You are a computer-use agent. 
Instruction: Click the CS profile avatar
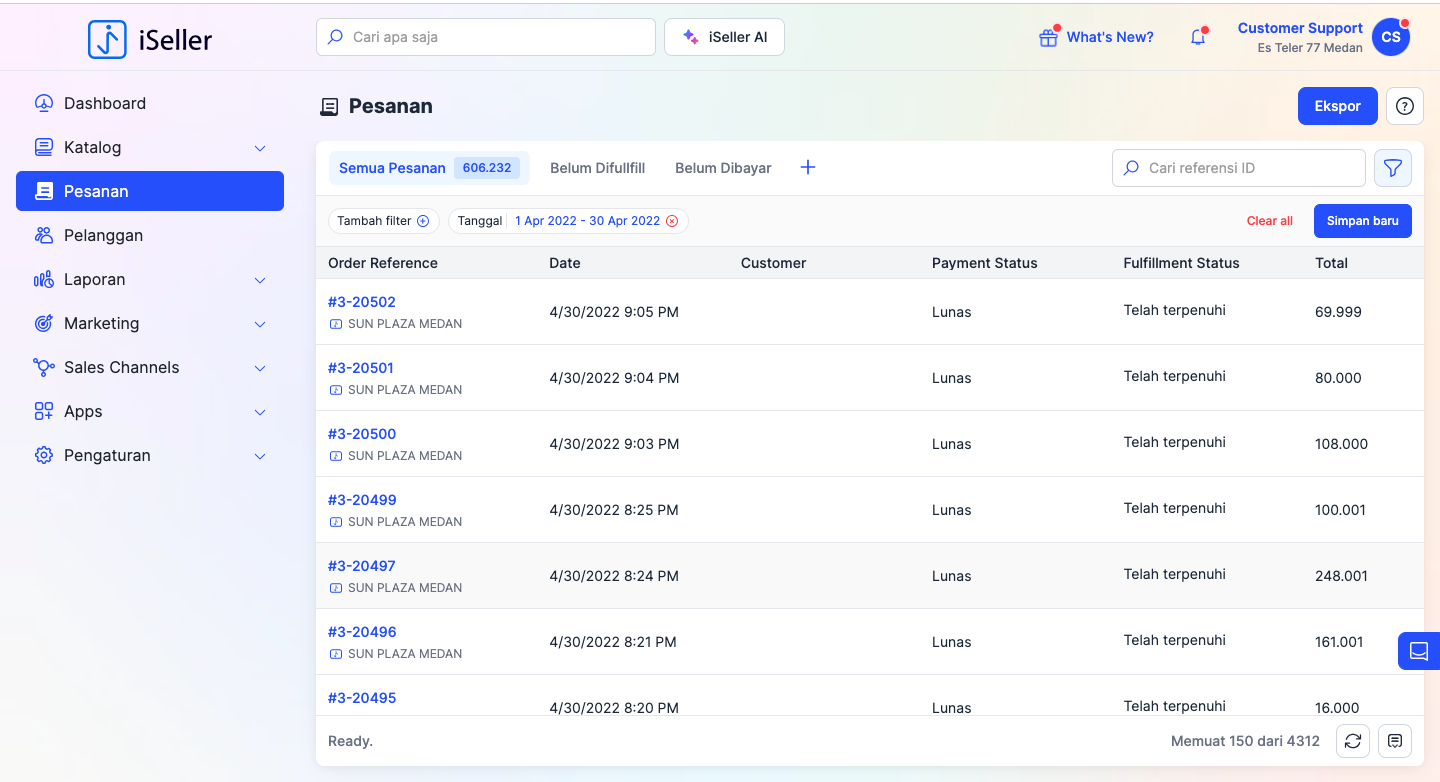(1390, 38)
